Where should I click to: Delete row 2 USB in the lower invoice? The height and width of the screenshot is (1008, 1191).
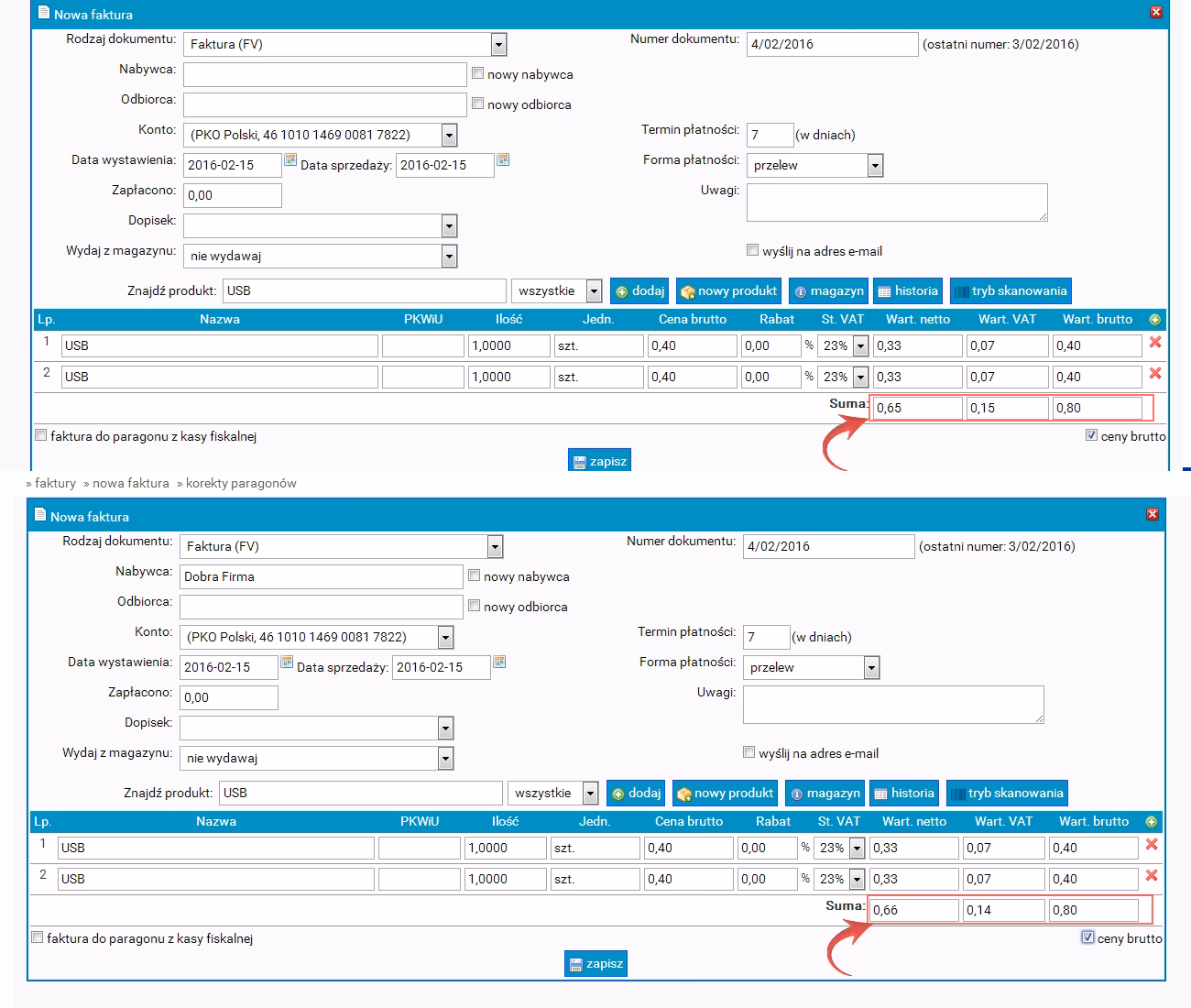point(1152,876)
